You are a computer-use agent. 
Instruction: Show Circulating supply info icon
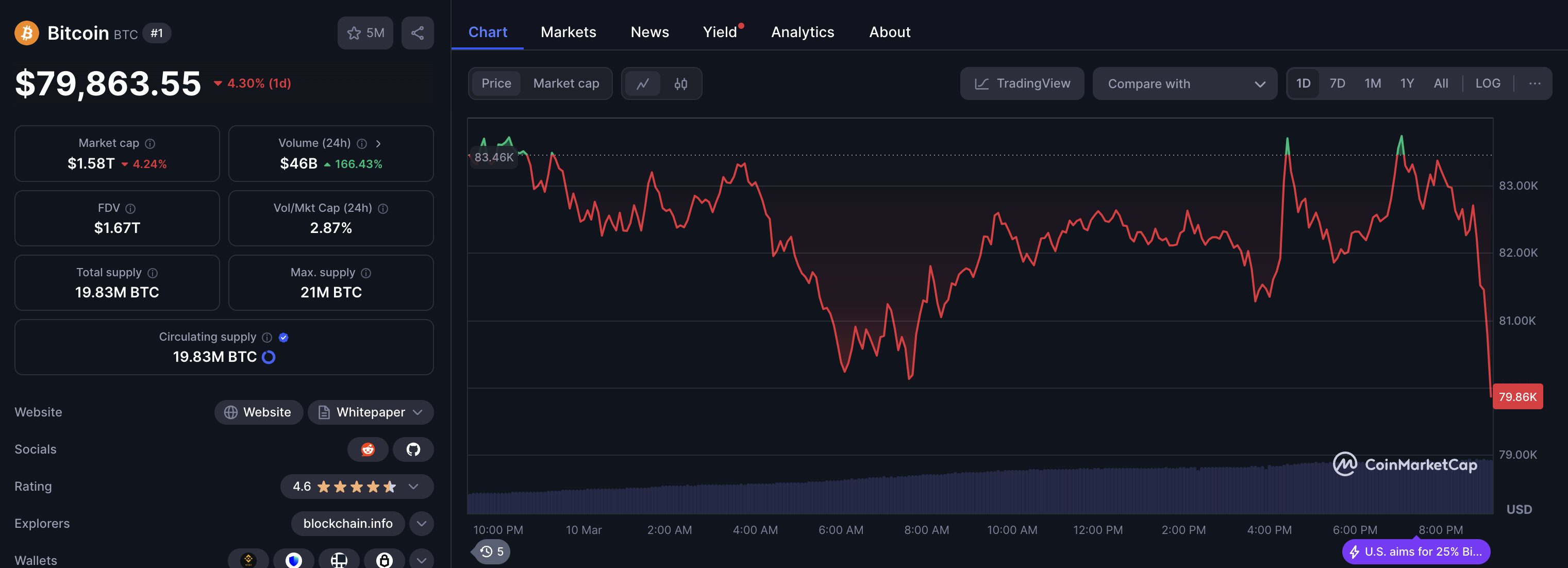266,337
